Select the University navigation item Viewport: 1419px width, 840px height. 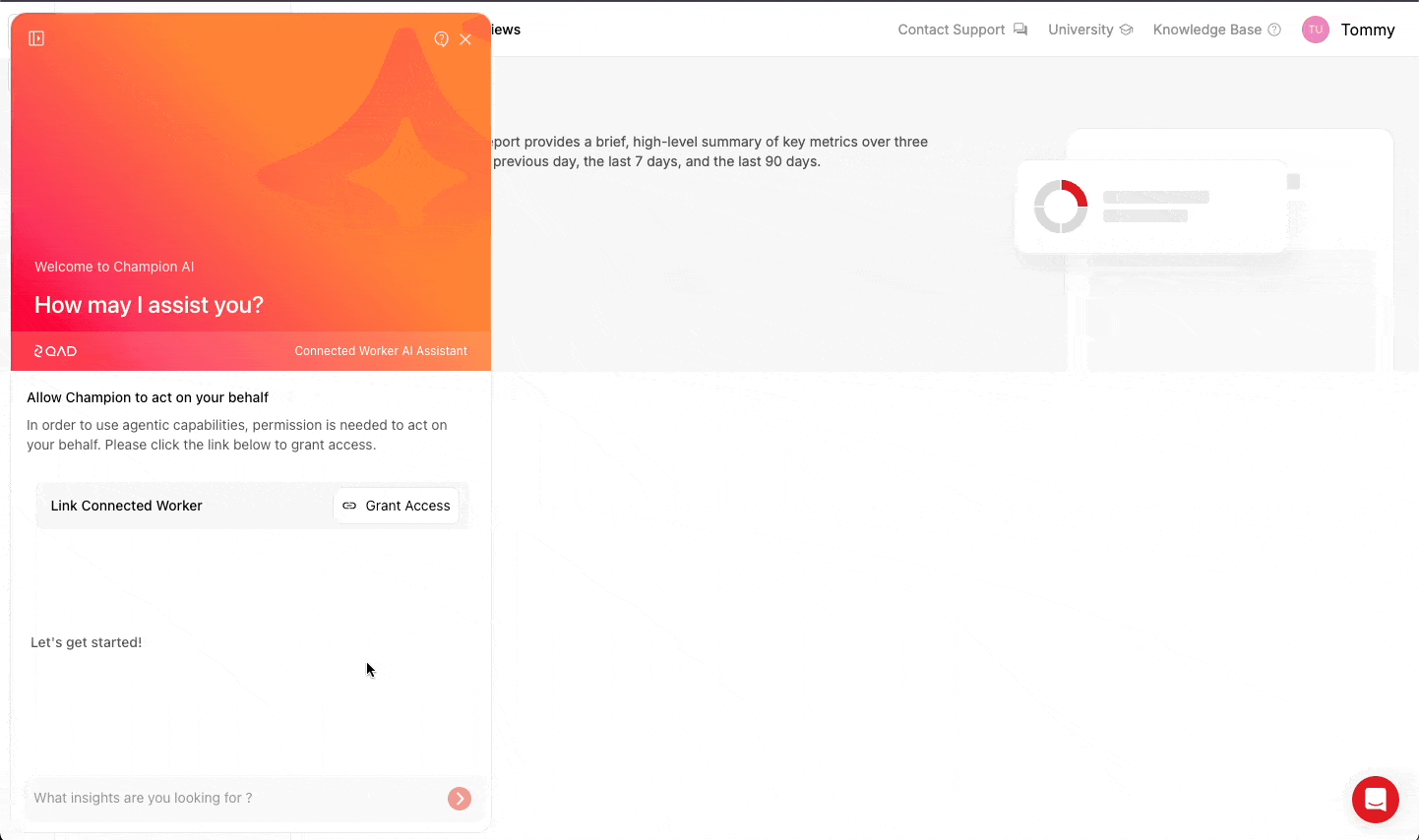pos(1081,30)
